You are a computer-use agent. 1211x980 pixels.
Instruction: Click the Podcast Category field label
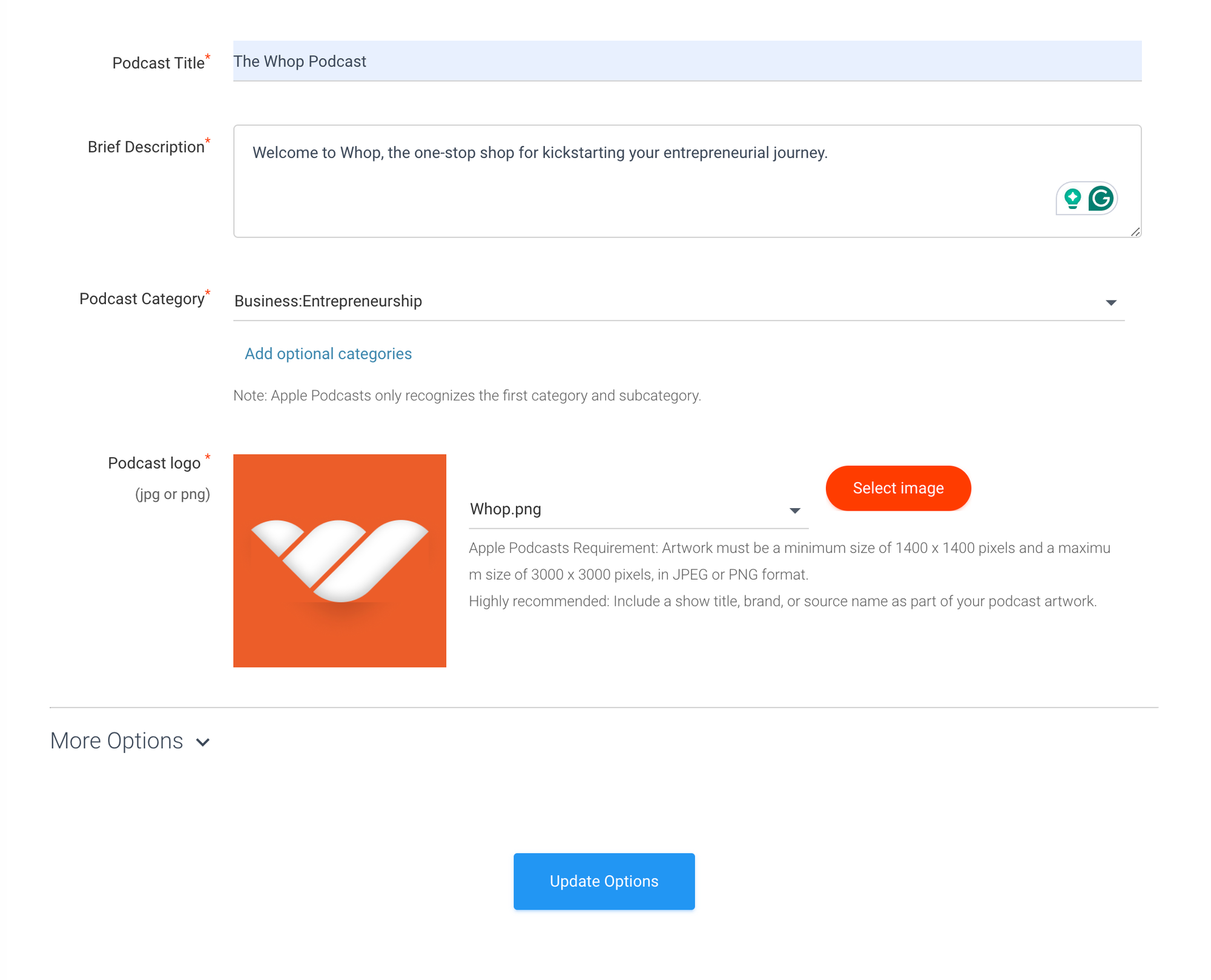[x=142, y=299]
